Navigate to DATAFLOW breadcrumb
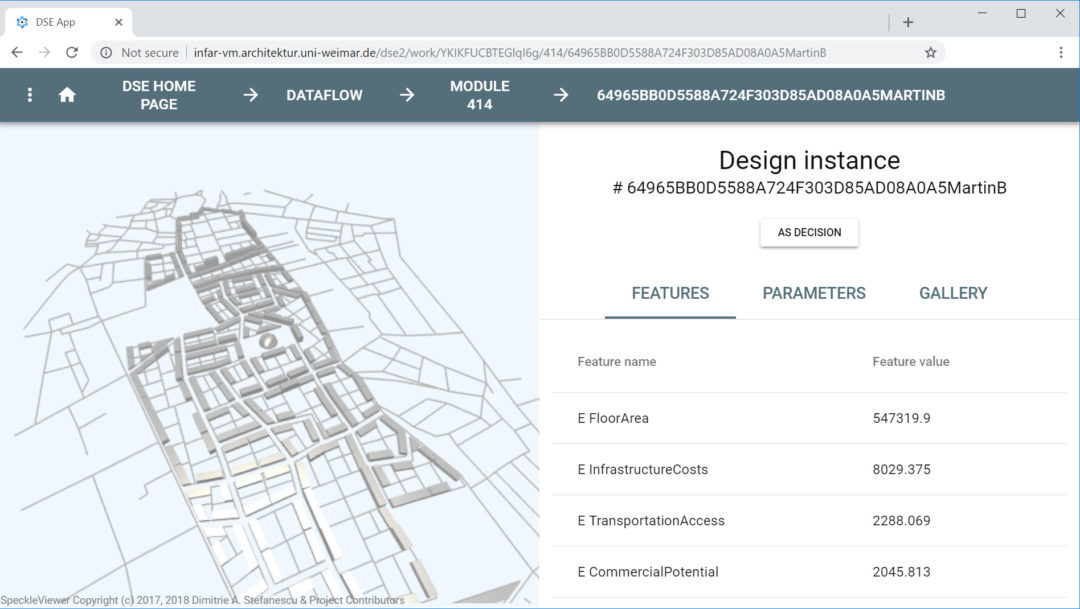This screenshot has width=1080, height=609. (x=324, y=95)
